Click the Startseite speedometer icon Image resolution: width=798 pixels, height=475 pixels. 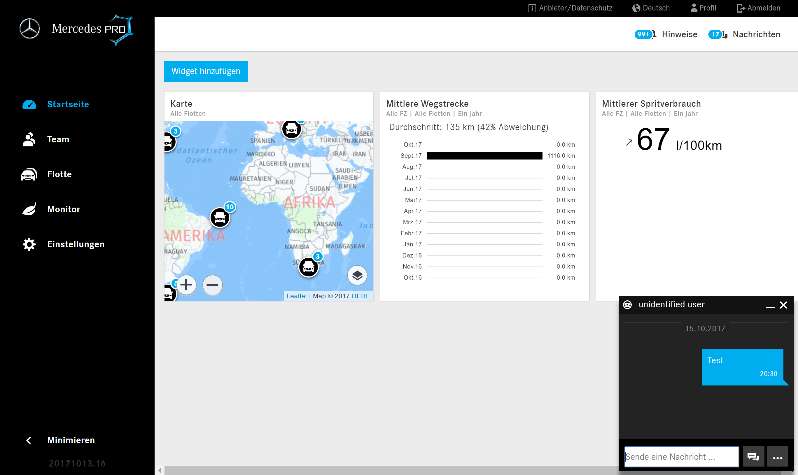click(29, 105)
